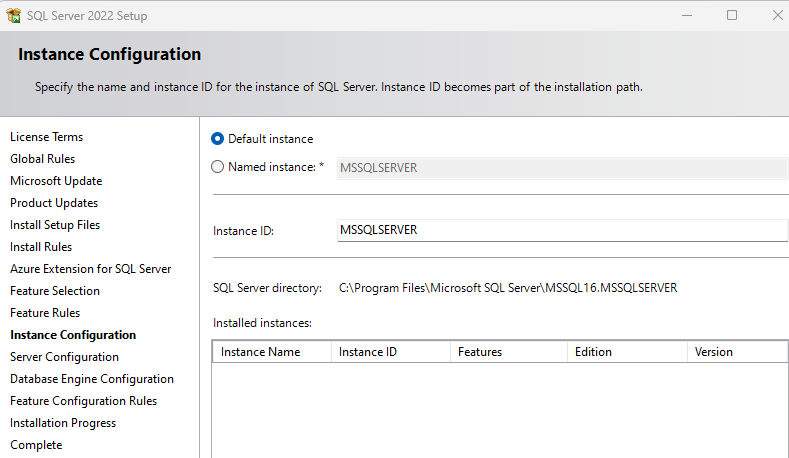Minimize the SQL Server Setup window
789x458 pixels.
point(687,16)
